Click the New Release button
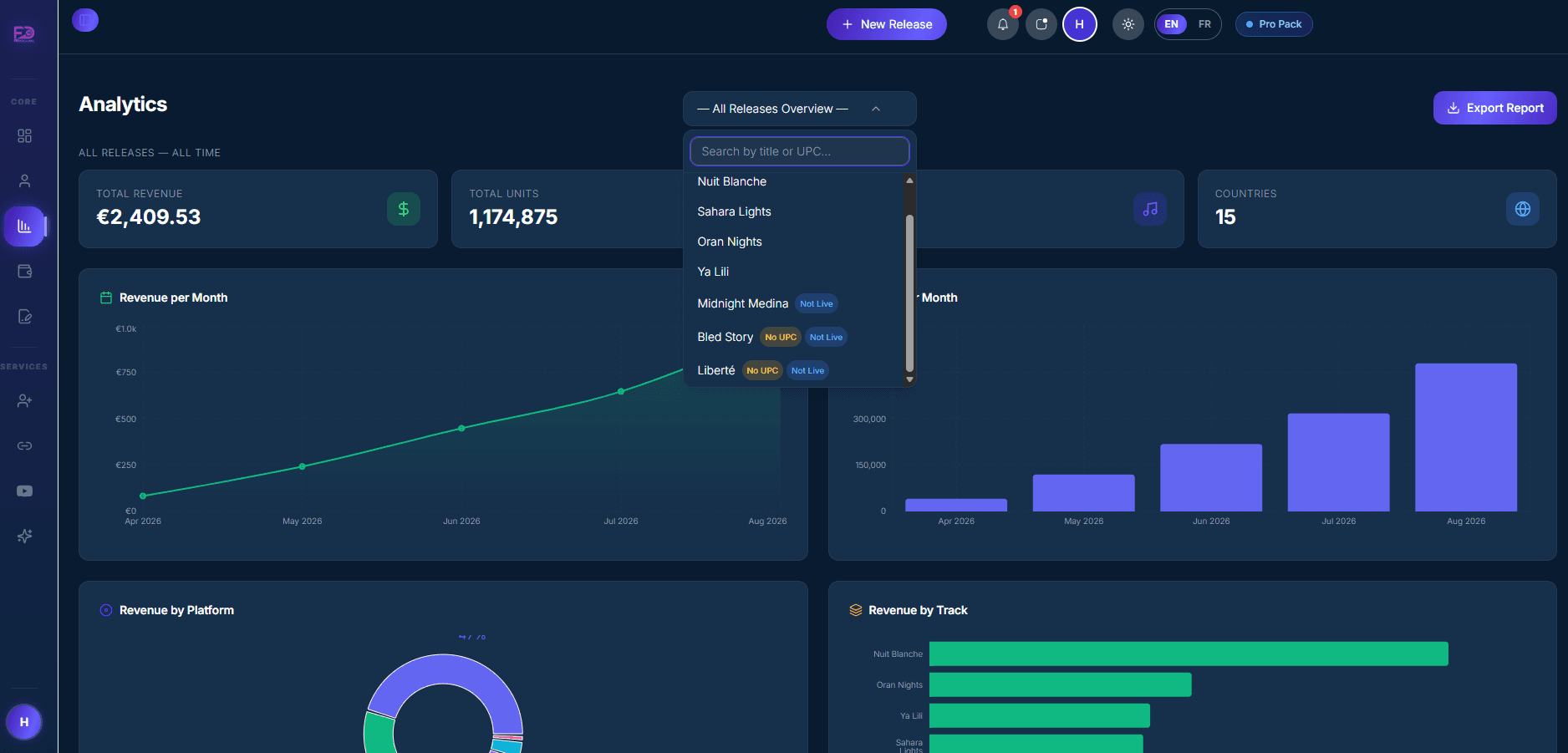The width and height of the screenshot is (1568, 753). 887,24
